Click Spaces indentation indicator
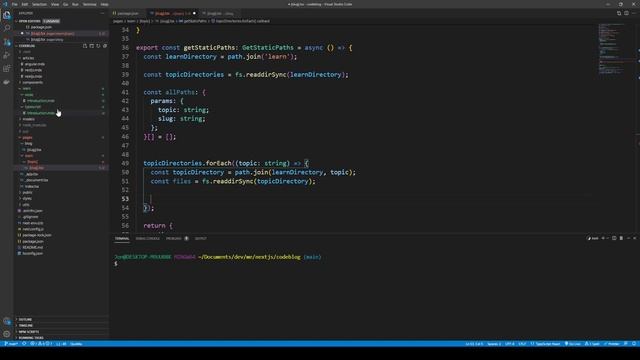Image resolution: width=640 pixels, height=360 pixels. pos(494,344)
